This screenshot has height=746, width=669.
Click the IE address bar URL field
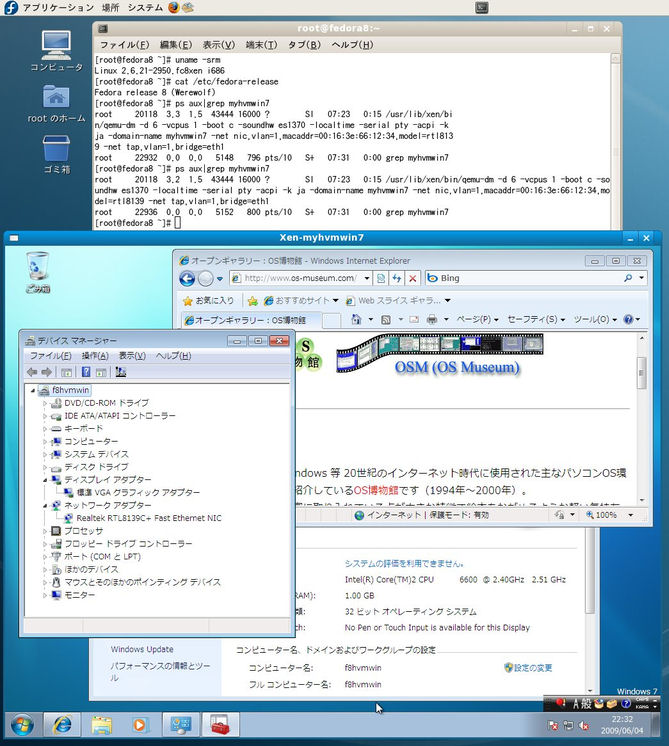(x=300, y=278)
